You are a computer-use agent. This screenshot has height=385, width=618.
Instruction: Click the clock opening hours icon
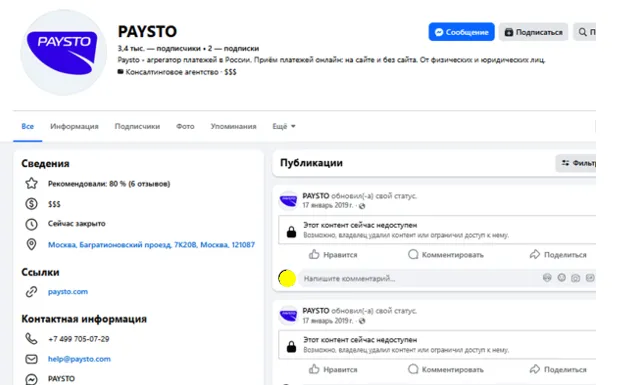(32, 224)
